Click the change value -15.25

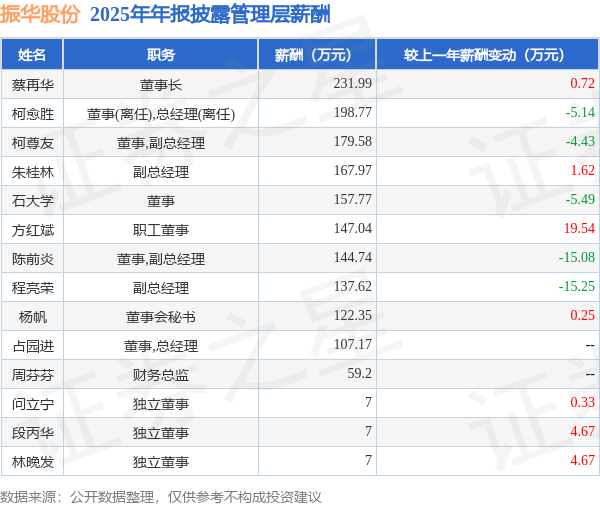click(577, 286)
